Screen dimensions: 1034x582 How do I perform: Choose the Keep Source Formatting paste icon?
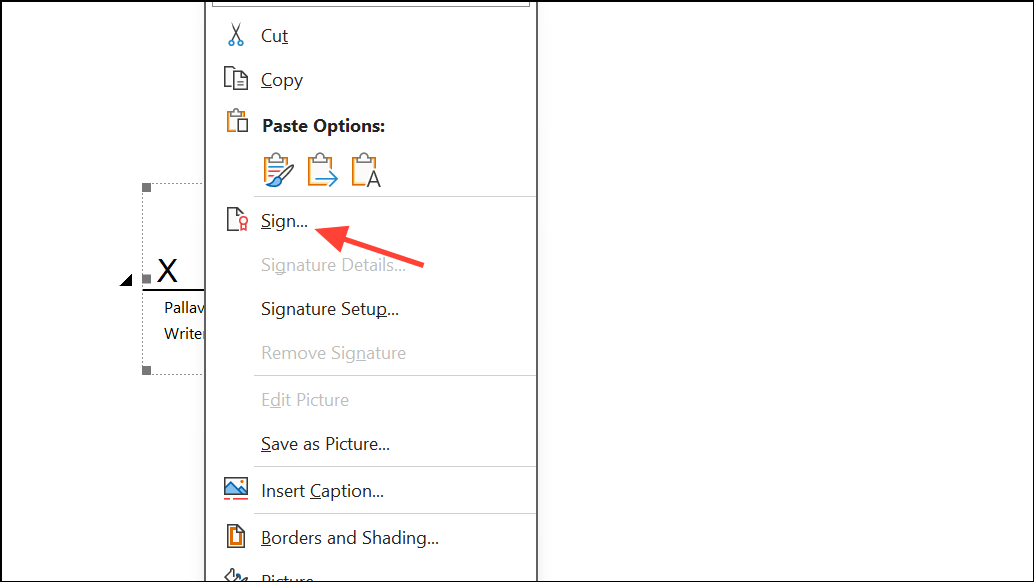point(277,169)
